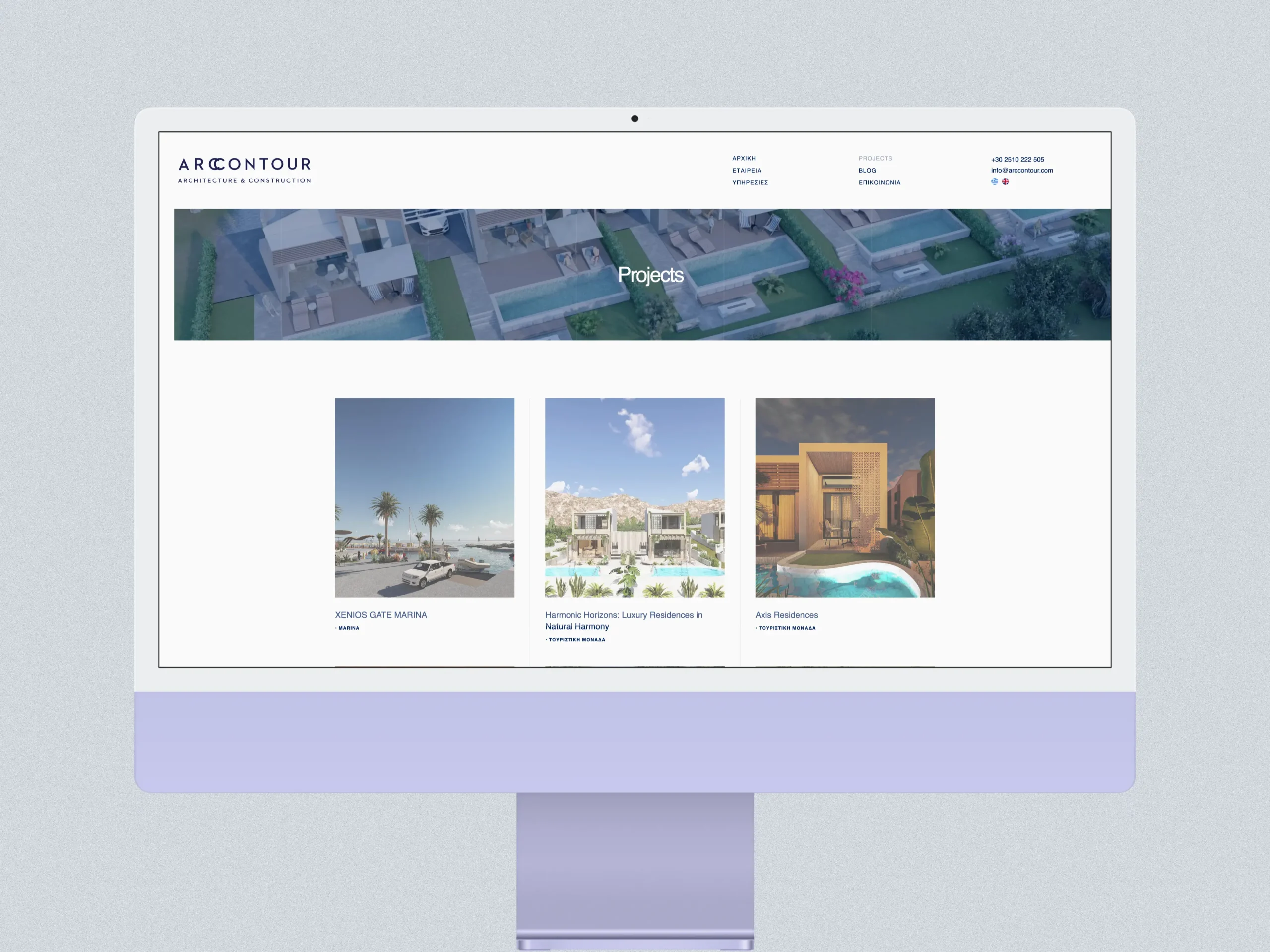This screenshot has width=1270, height=952.
Task: Click the Axis Residences title link
Action: 786,614
